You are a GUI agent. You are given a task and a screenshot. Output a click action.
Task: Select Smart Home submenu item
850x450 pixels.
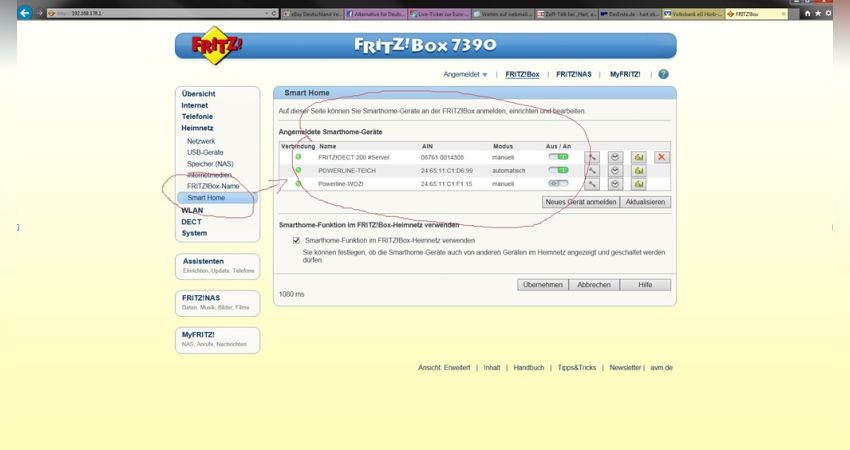(216, 198)
